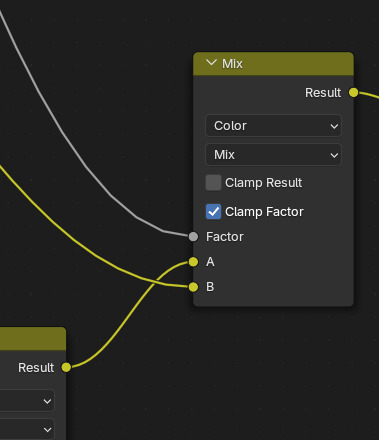Viewport: 379px width, 440px height.
Task: Click the lower-left node's Result output socket
Action: coord(66,367)
